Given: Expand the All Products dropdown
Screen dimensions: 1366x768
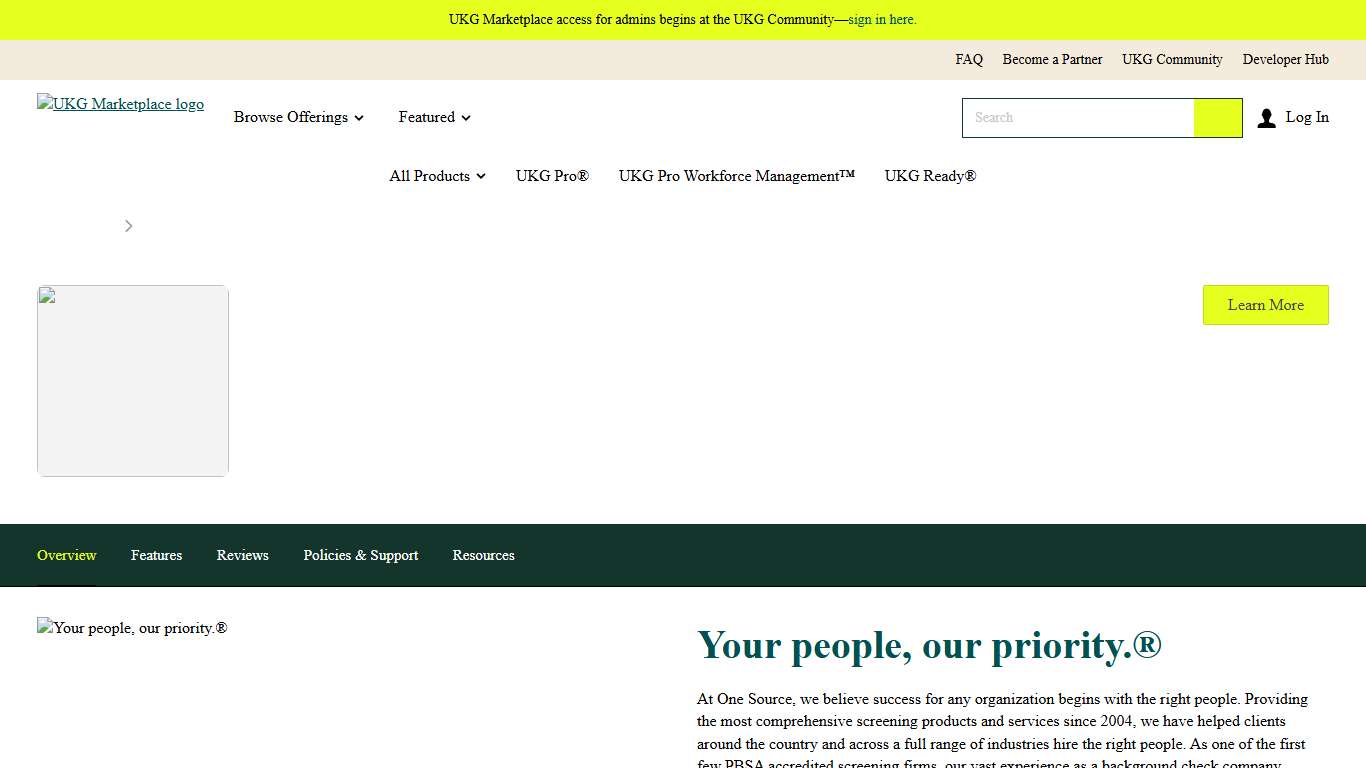Looking at the screenshot, I should (x=437, y=176).
